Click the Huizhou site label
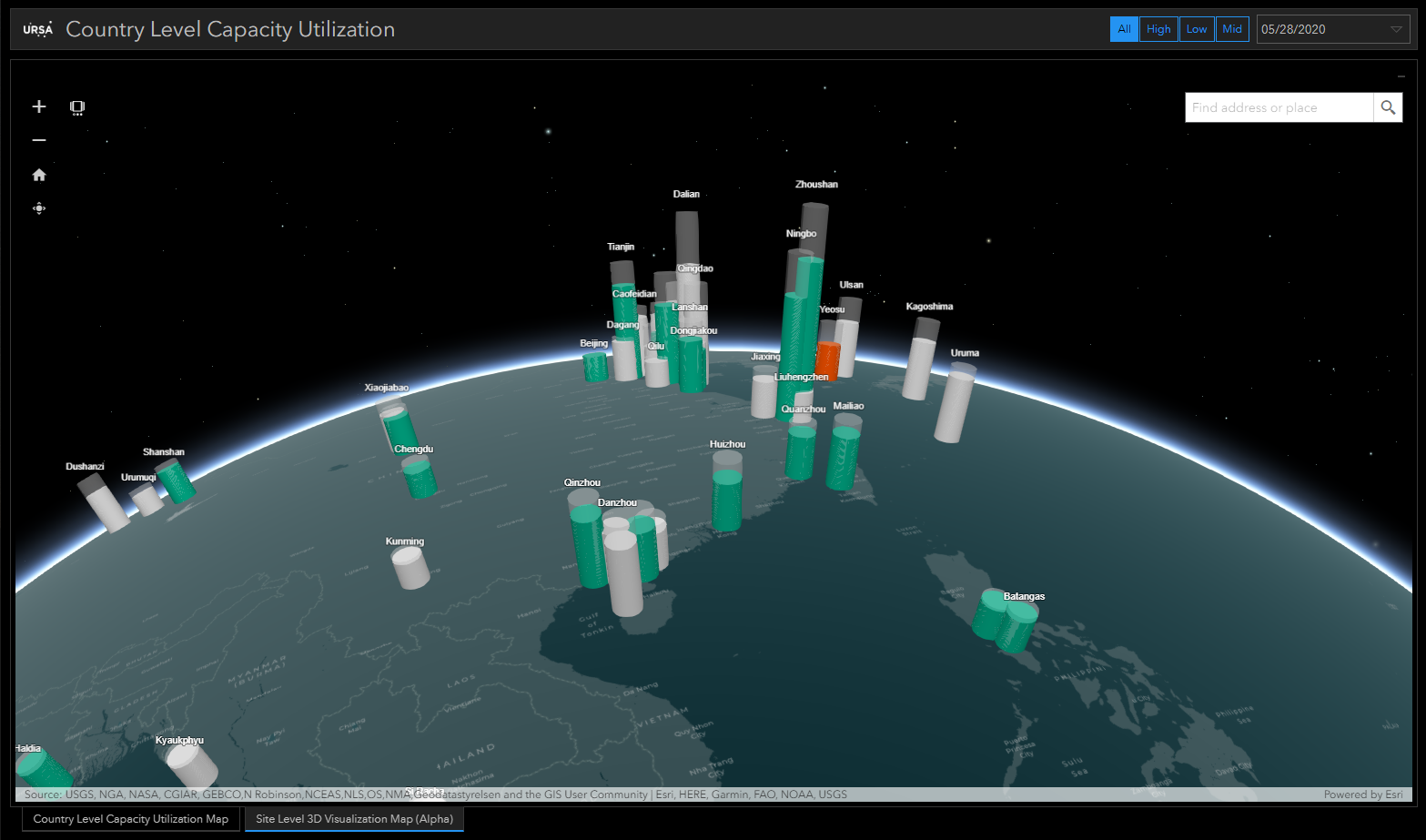The image size is (1426, 840). (727, 445)
